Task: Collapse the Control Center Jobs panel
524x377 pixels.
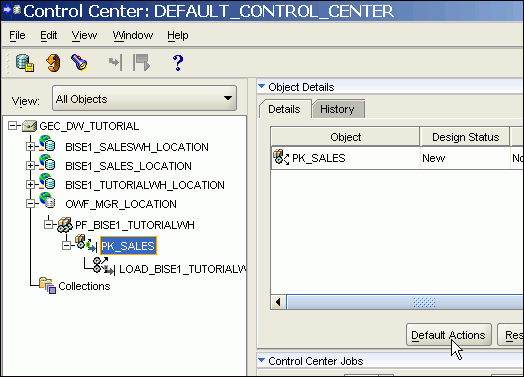Action: coord(262,360)
